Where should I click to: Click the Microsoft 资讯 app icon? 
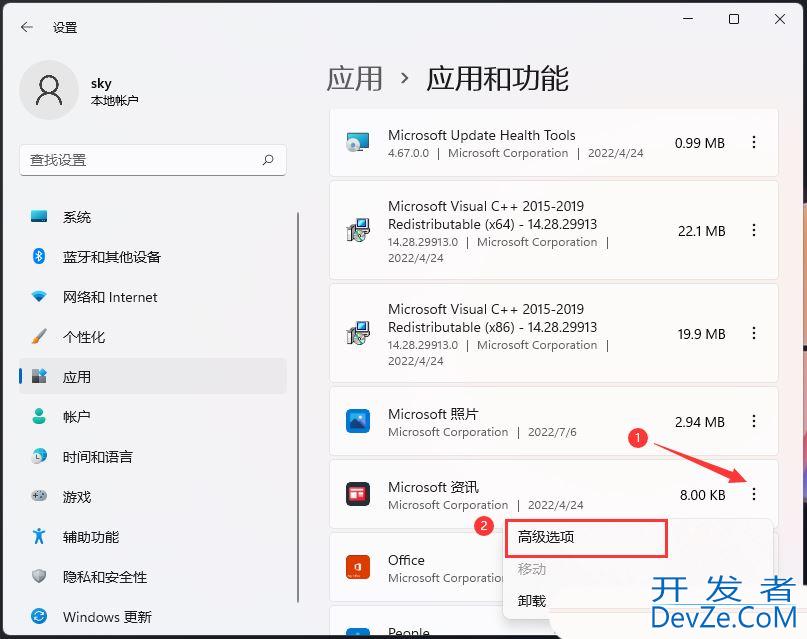tap(358, 494)
